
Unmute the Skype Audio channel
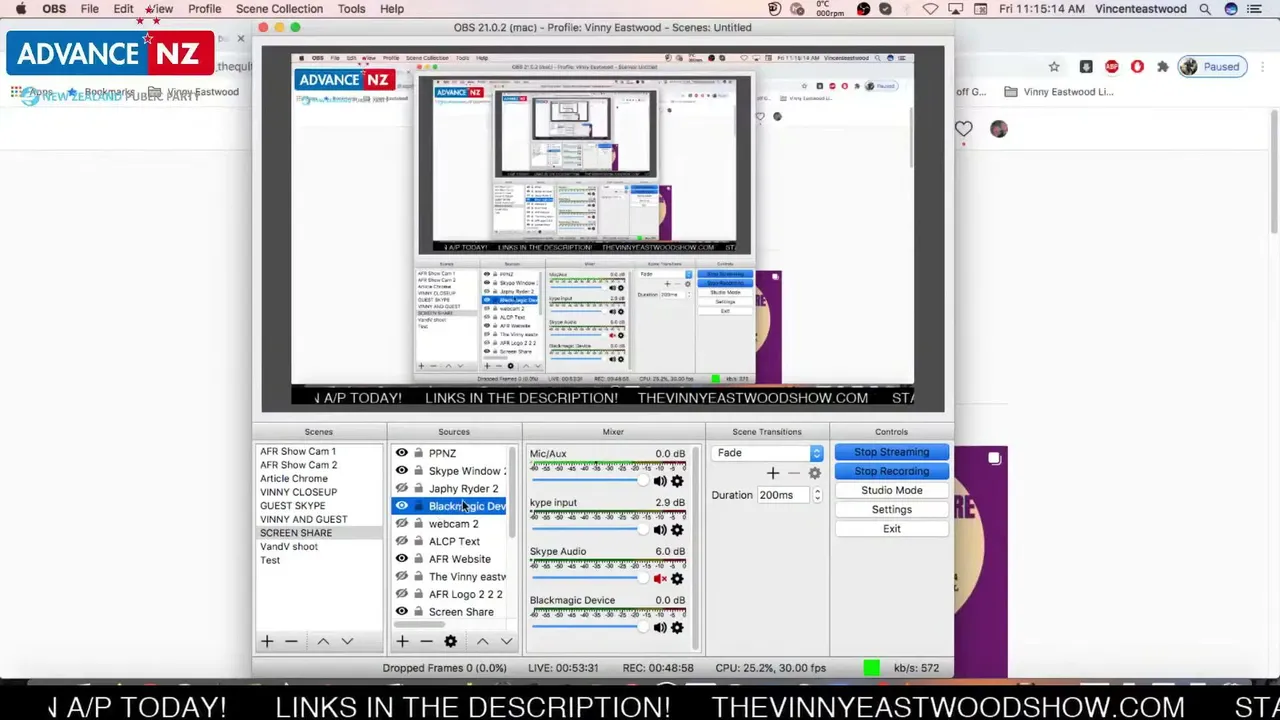click(659, 579)
